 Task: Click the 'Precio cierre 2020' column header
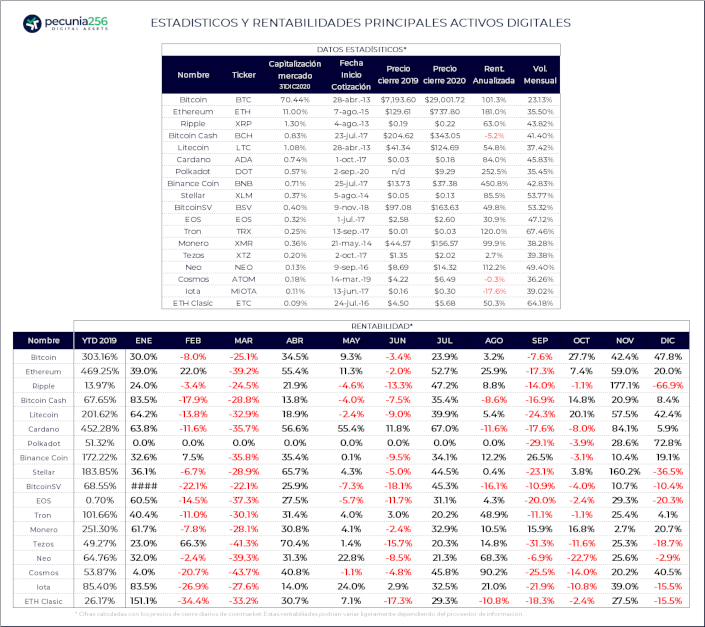pos(445,75)
